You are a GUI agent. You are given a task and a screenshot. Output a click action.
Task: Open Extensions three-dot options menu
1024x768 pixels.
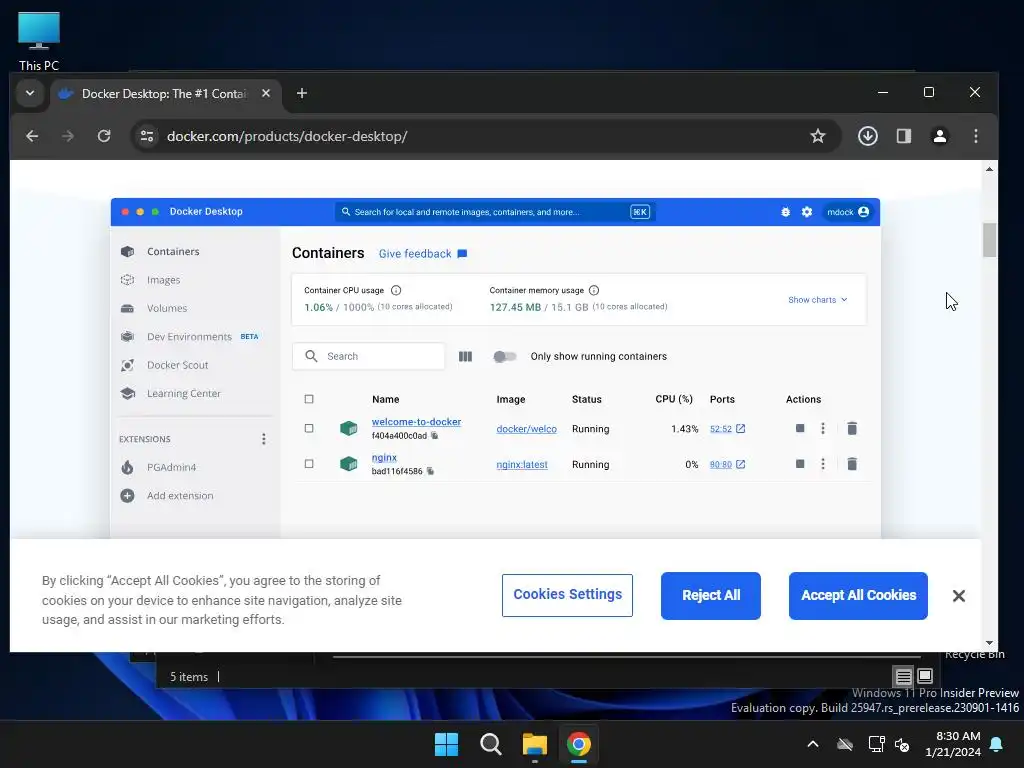click(264, 439)
